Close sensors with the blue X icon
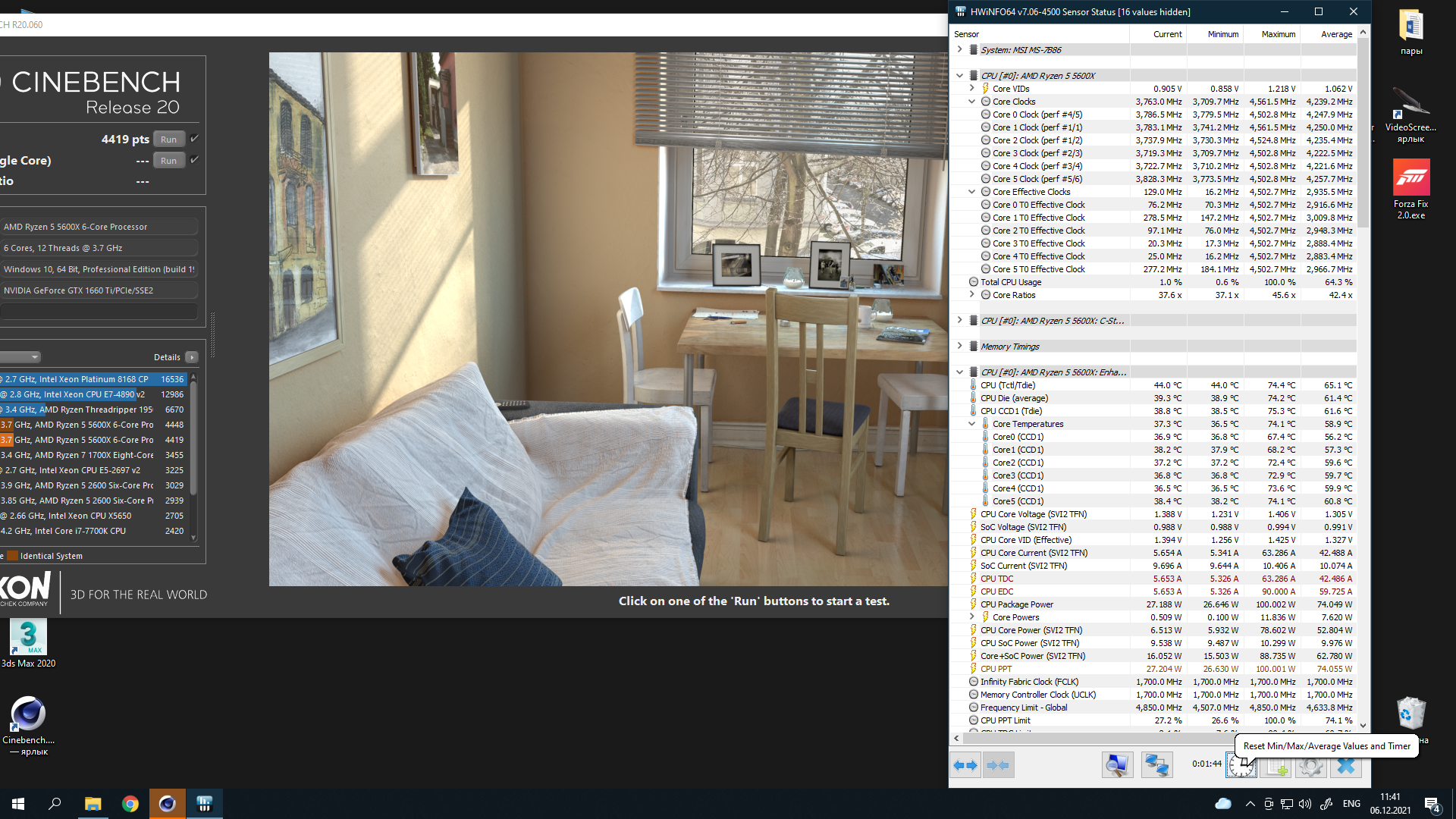 click(1345, 766)
